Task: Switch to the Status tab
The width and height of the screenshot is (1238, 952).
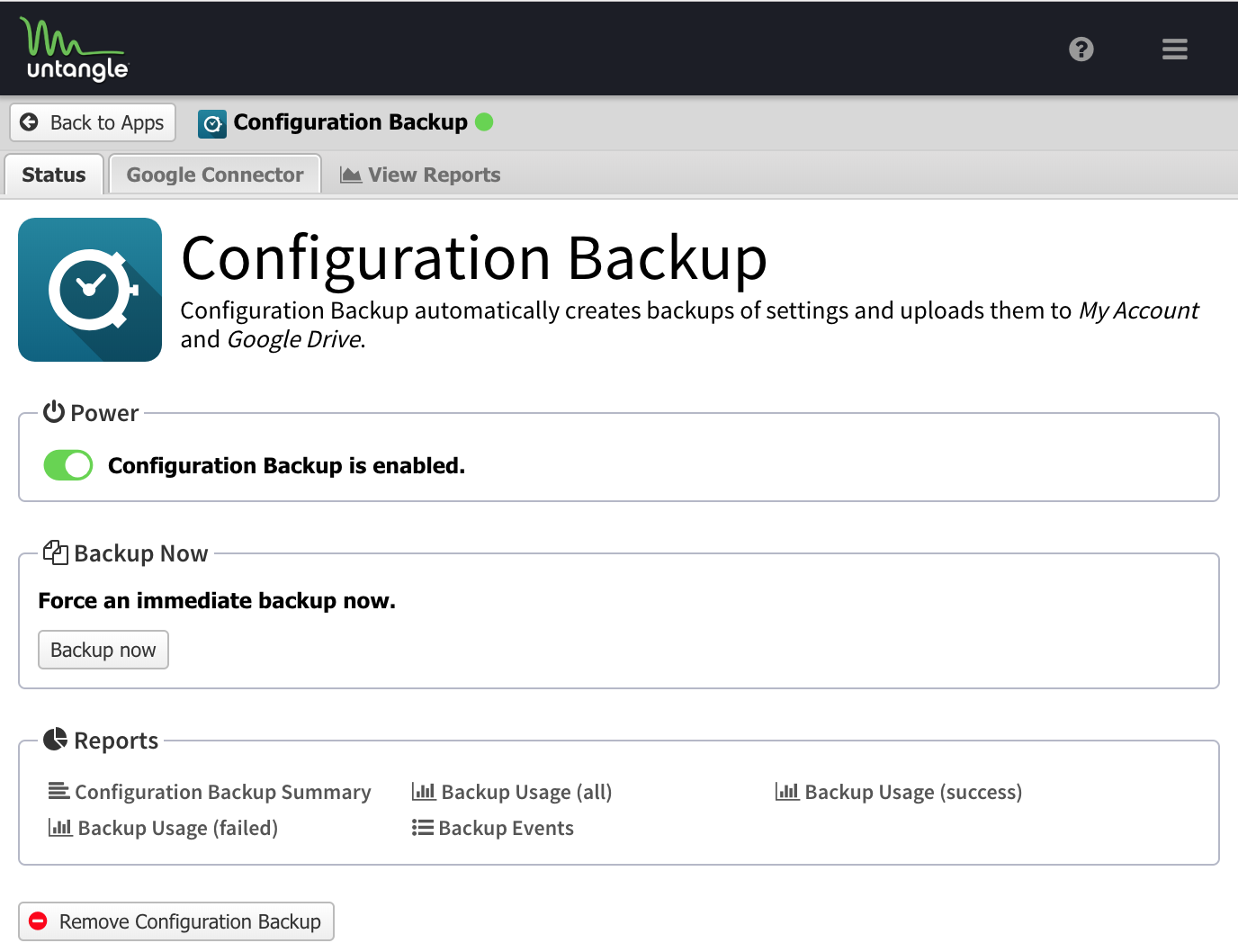Action: (x=54, y=175)
